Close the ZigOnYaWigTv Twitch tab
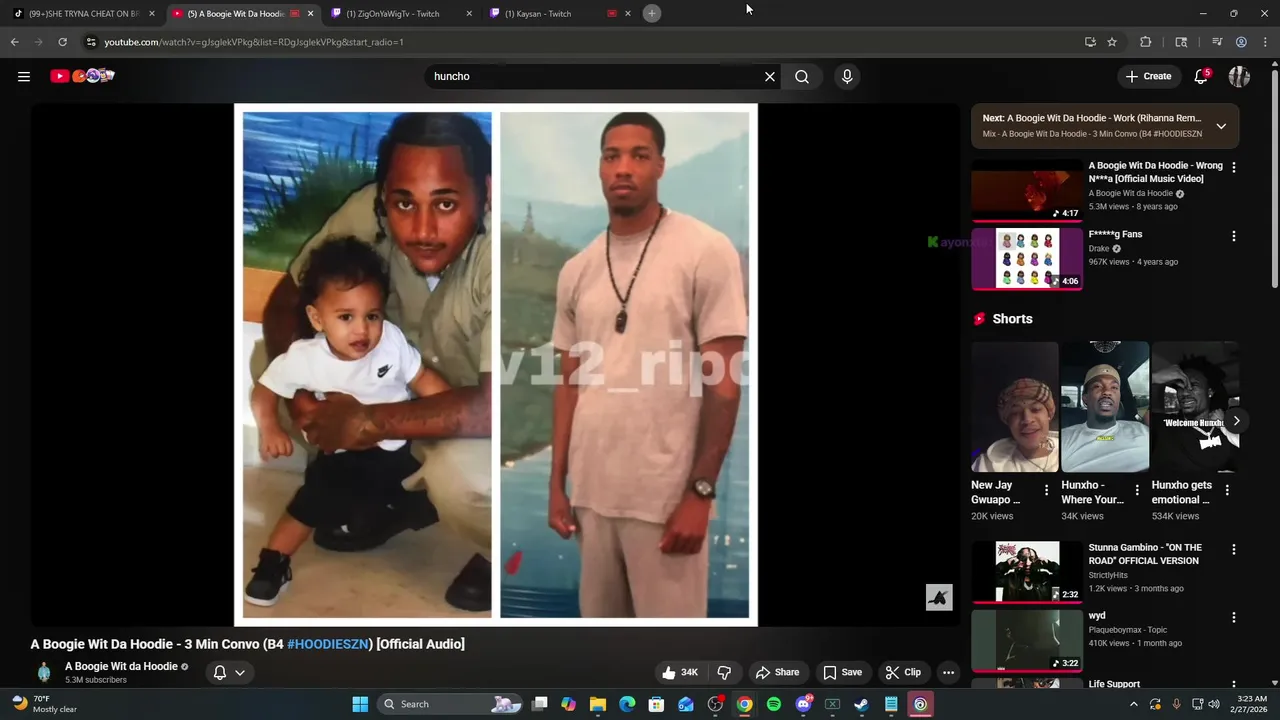The height and width of the screenshot is (720, 1280). (469, 14)
